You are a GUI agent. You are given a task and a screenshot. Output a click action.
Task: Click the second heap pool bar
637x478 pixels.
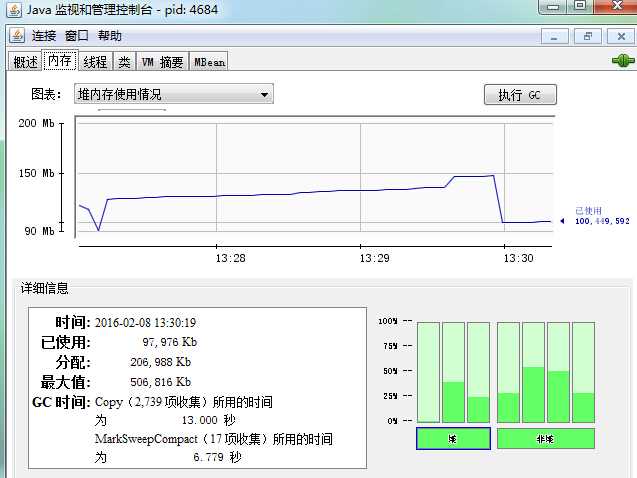coord(453,372)
